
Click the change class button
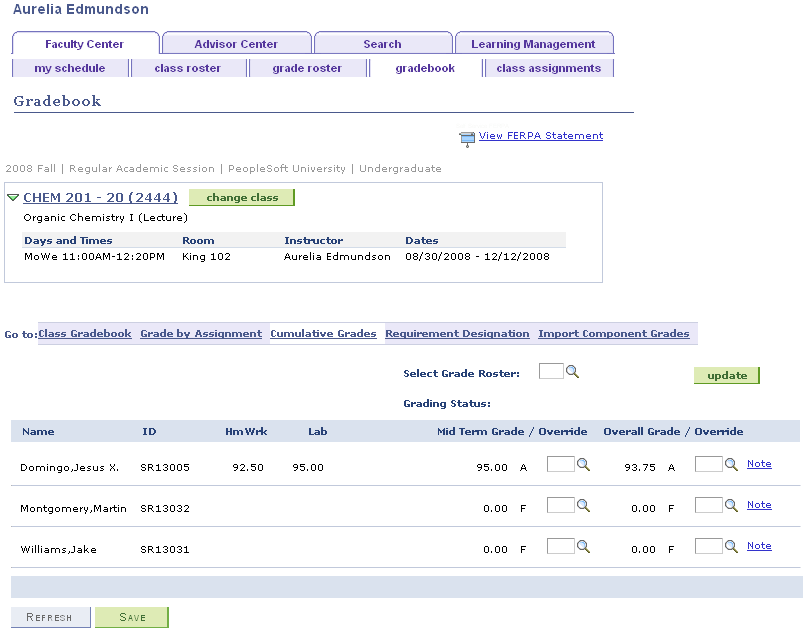tap(241, 197)
